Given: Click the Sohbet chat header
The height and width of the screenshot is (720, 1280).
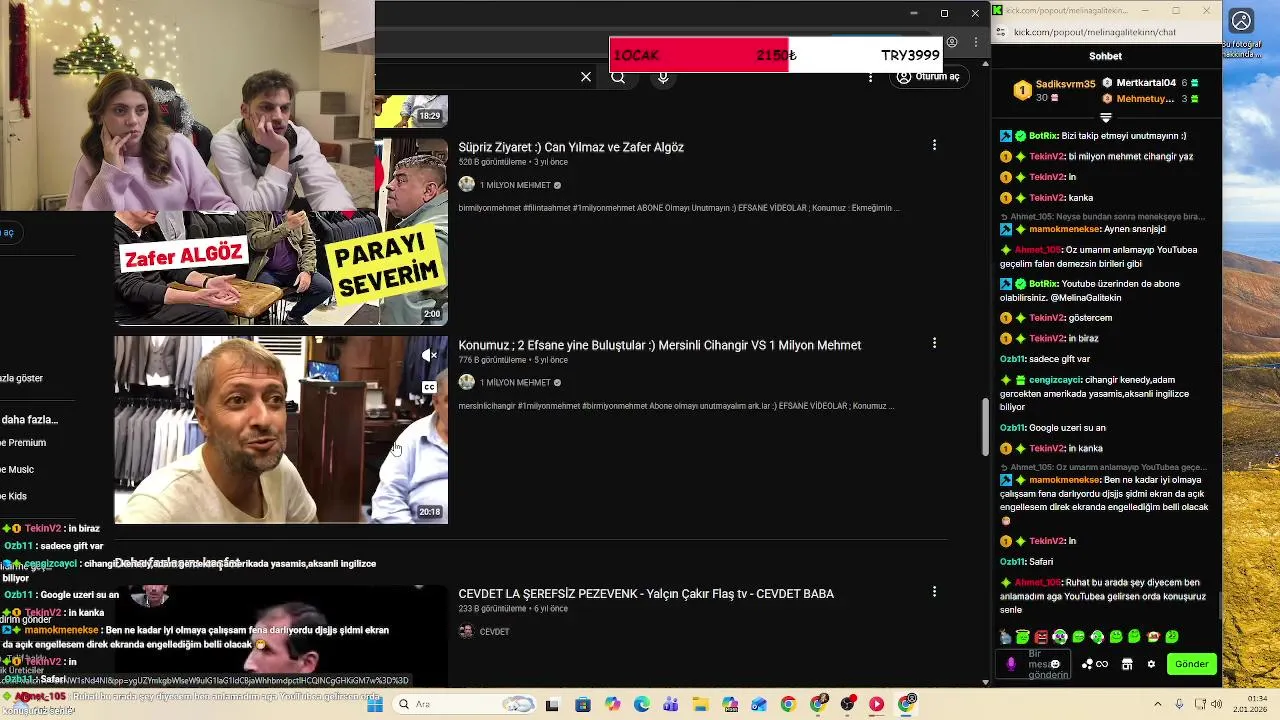Looking at the screenshot, I should coord(1105,56).
